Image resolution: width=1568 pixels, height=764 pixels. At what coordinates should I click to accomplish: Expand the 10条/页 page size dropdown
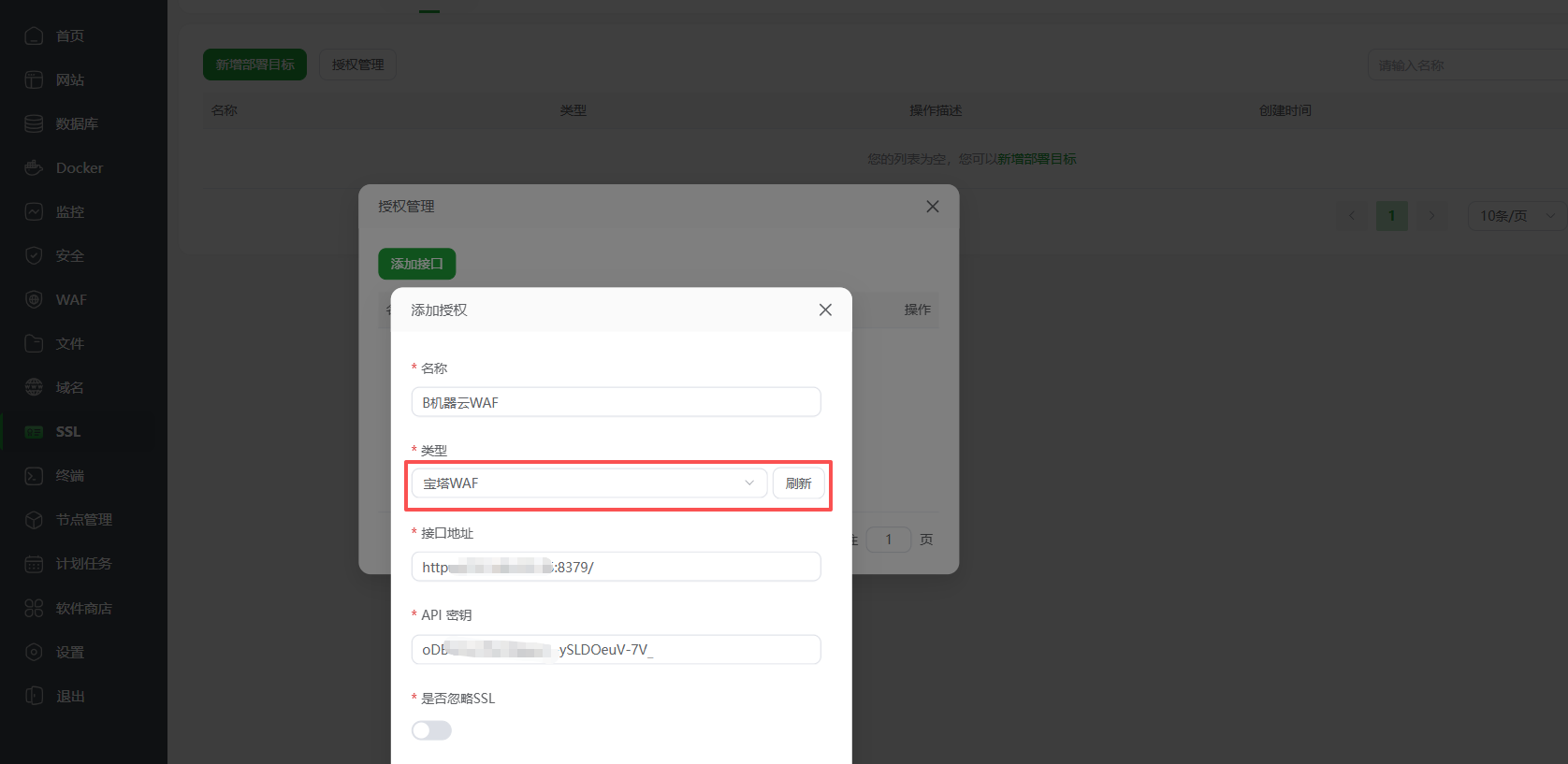1517,216
